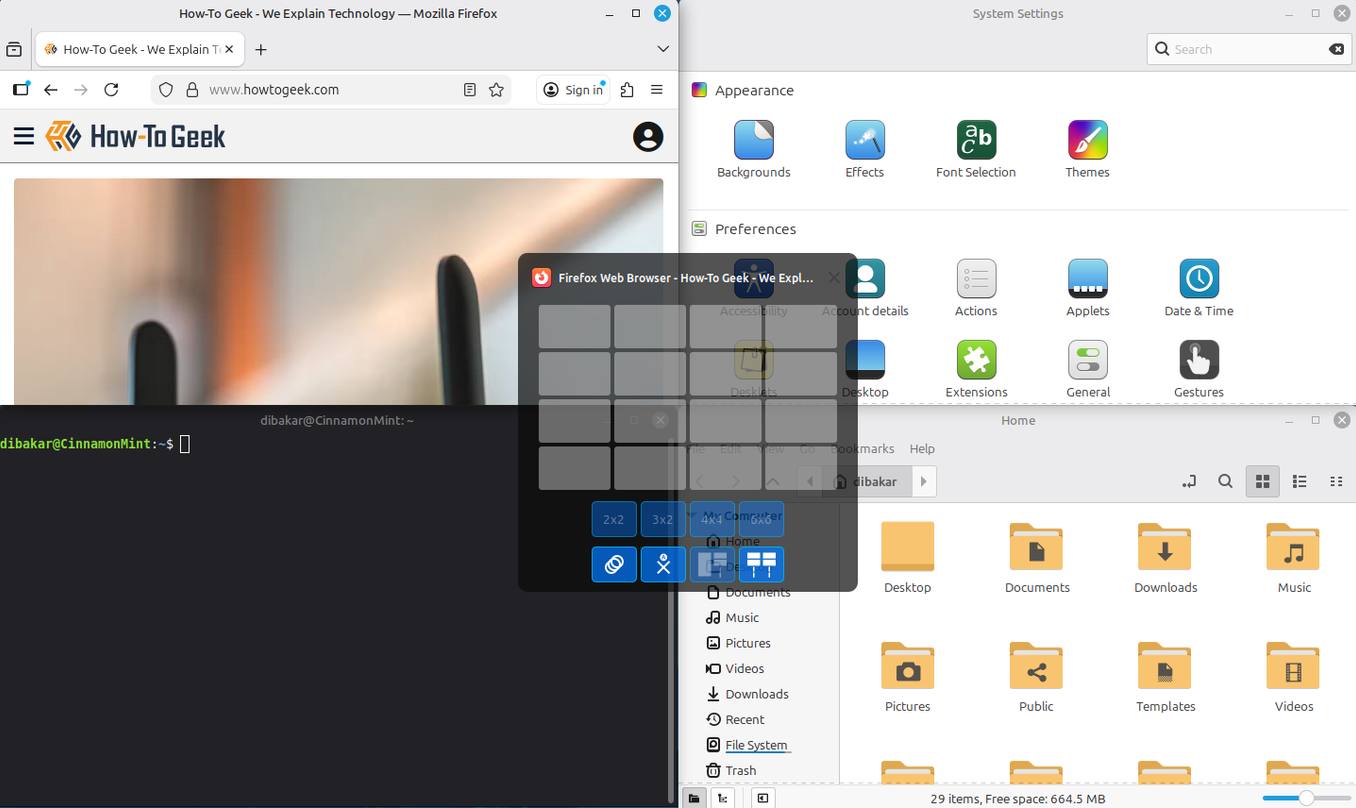1356x808 pixels.
Task: Search files in the Home window
Action: click(x=1225, y=481)
